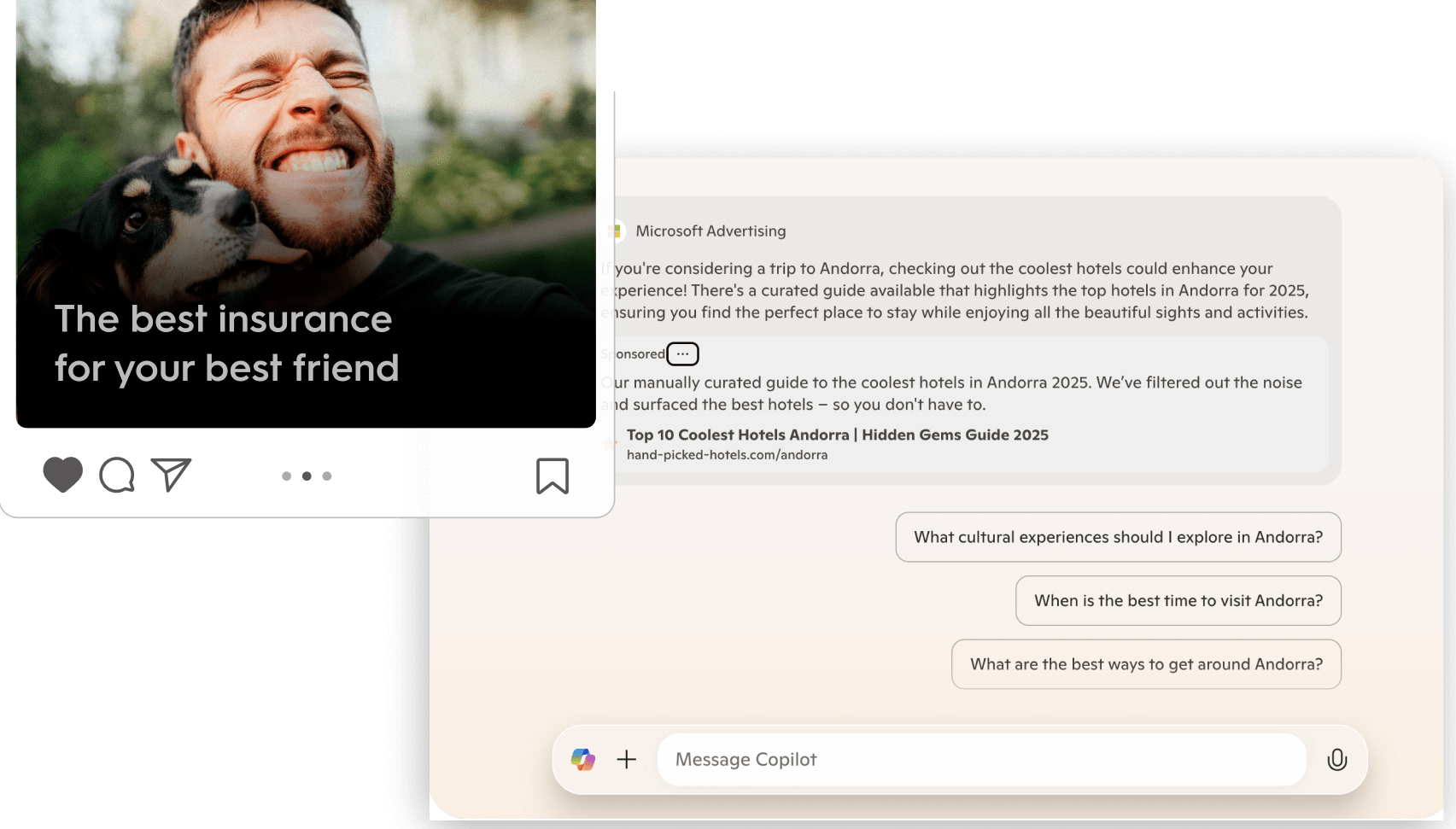Ask about cultural experiences in Andorra
1456x829 pixels.
click(1118, 537)
